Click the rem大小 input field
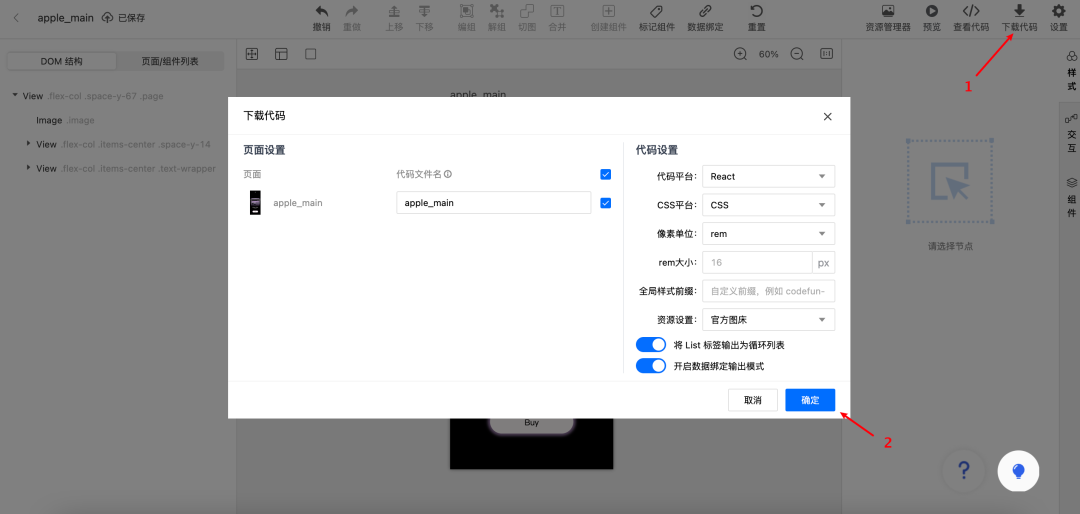Image resolution: width=1080 pixels, height=514 pixels. coord(758,263)
